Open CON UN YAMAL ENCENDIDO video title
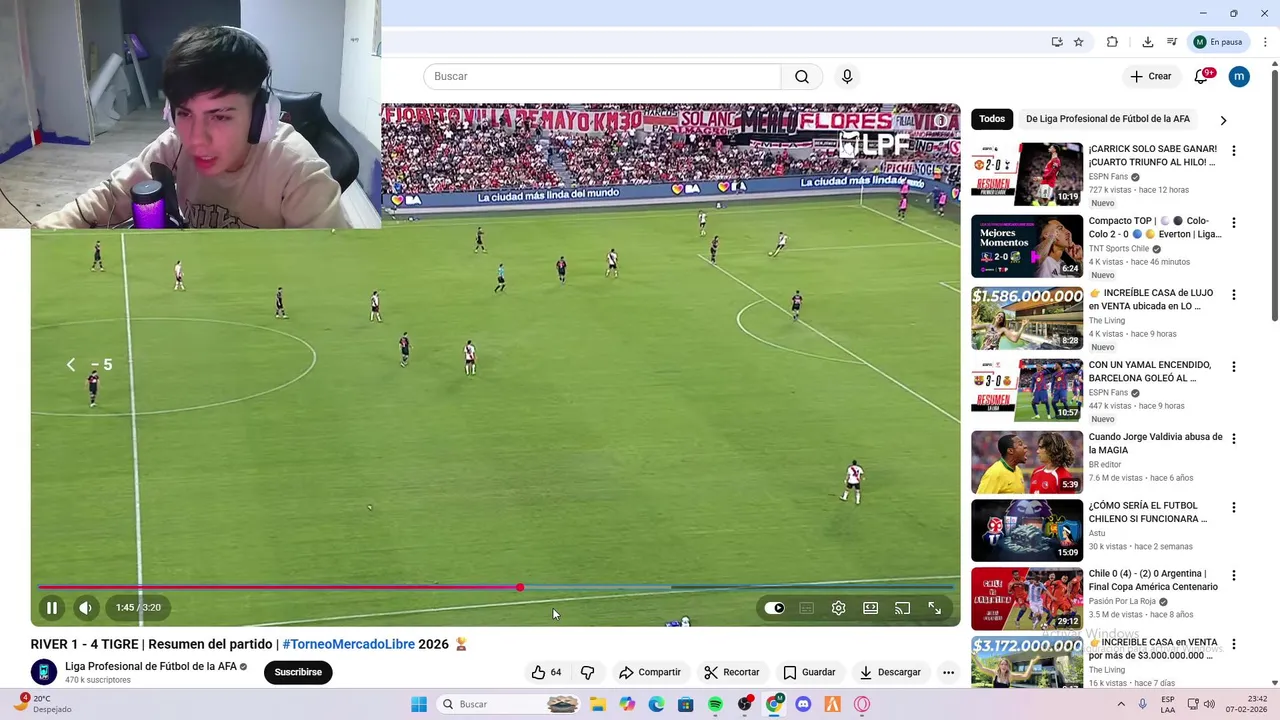The image size is (1280, 720). coord(1150,371)
